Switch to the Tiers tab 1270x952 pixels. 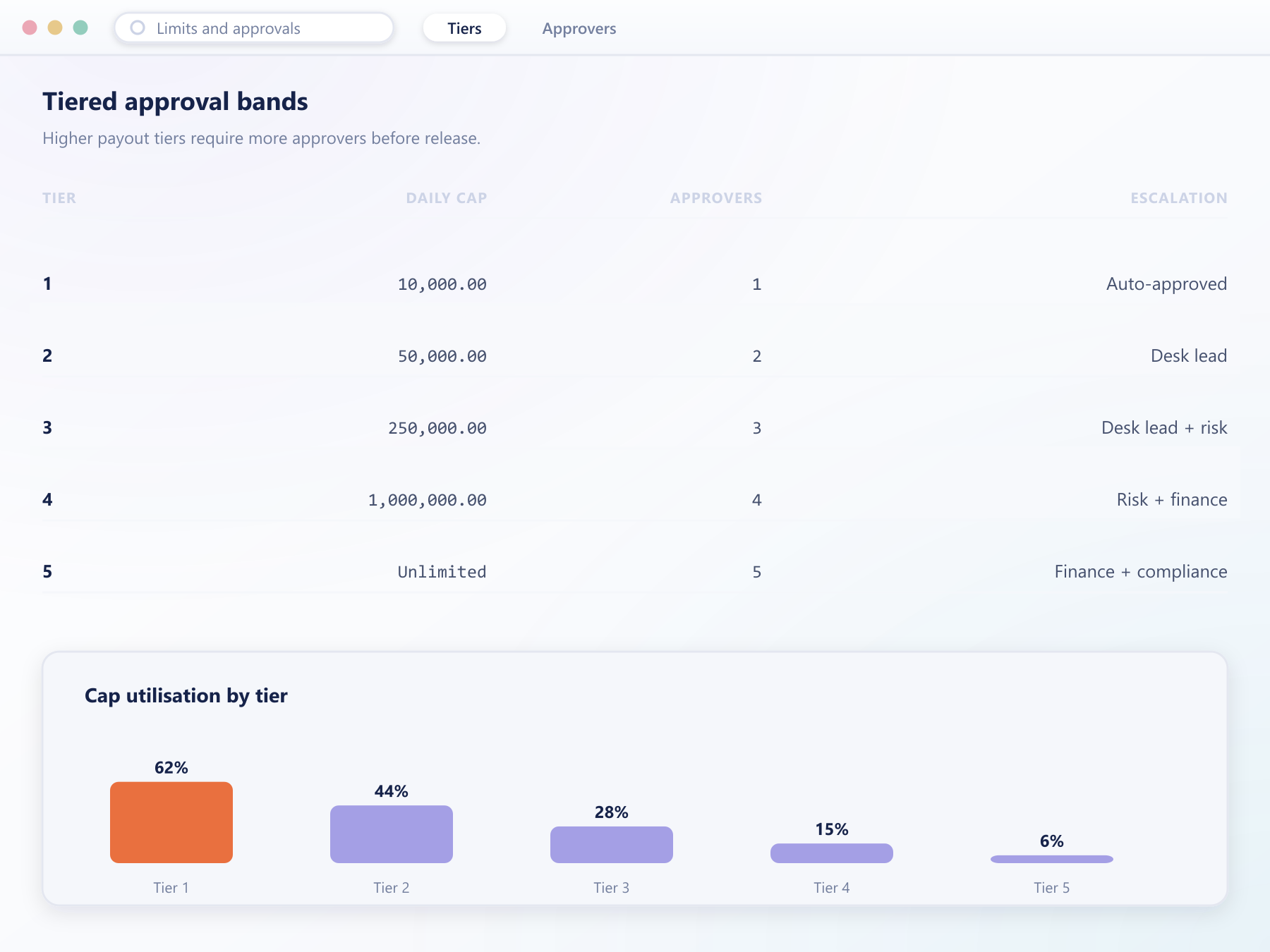464,28
